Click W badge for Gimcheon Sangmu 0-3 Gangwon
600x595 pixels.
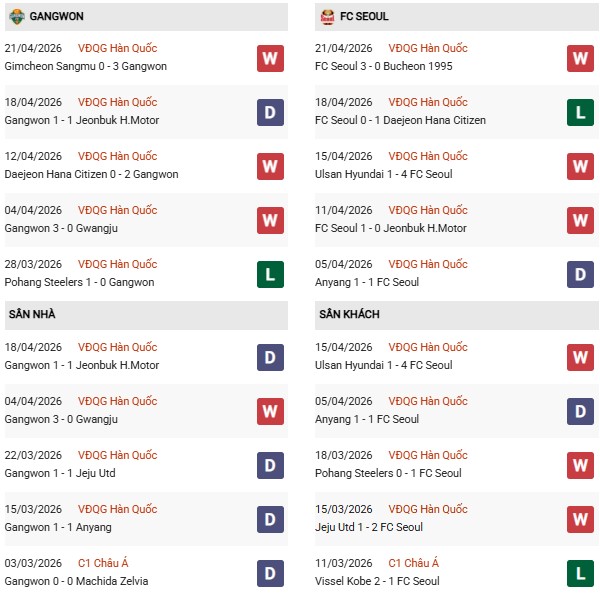pos(270,58)
